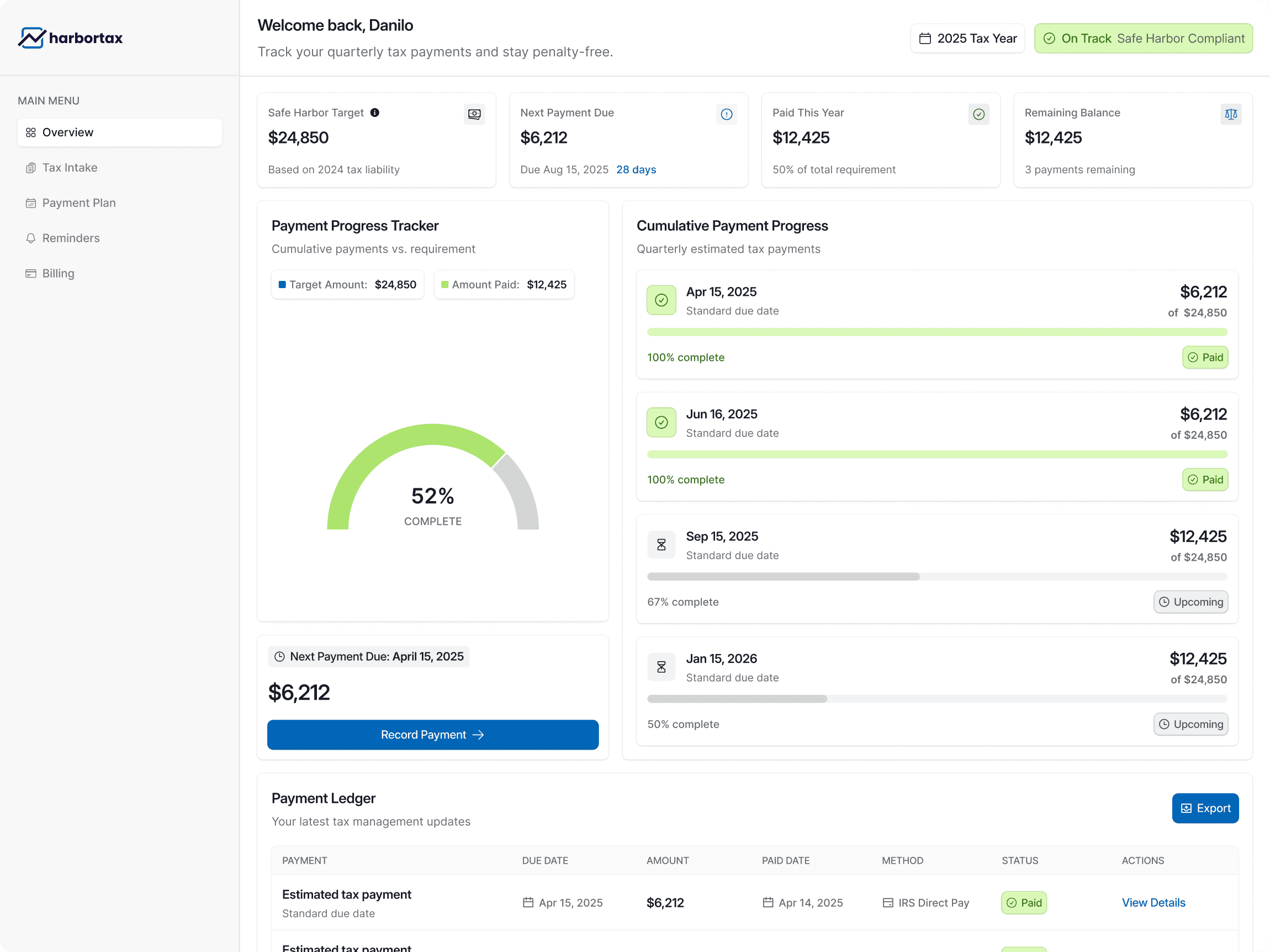Click the info icon beside Safe Harbor Target
This screenshot has height=952, width=1270.
point(375,113)
